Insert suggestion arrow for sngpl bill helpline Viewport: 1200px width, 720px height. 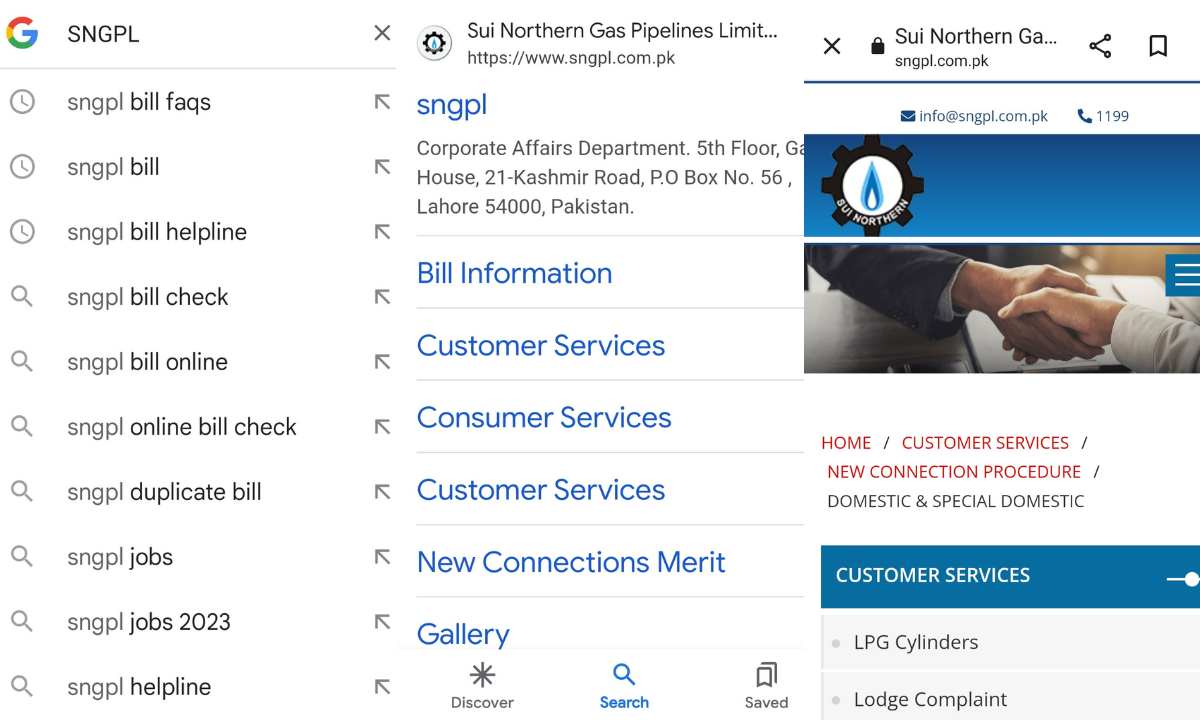tap(382, 232)
